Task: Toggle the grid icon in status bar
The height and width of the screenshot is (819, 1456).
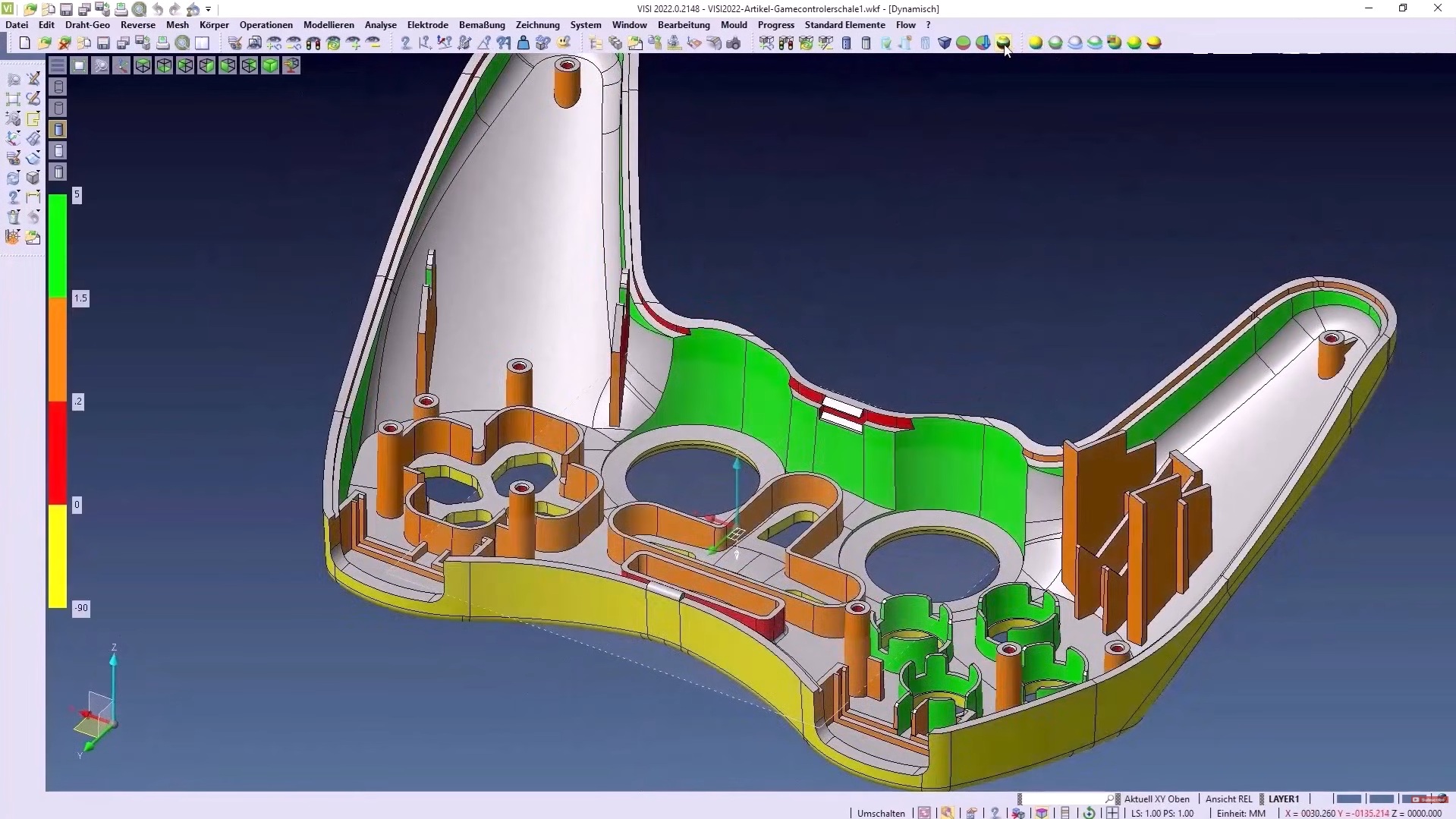Action: pyautogui.click(x=1112, y=813)
